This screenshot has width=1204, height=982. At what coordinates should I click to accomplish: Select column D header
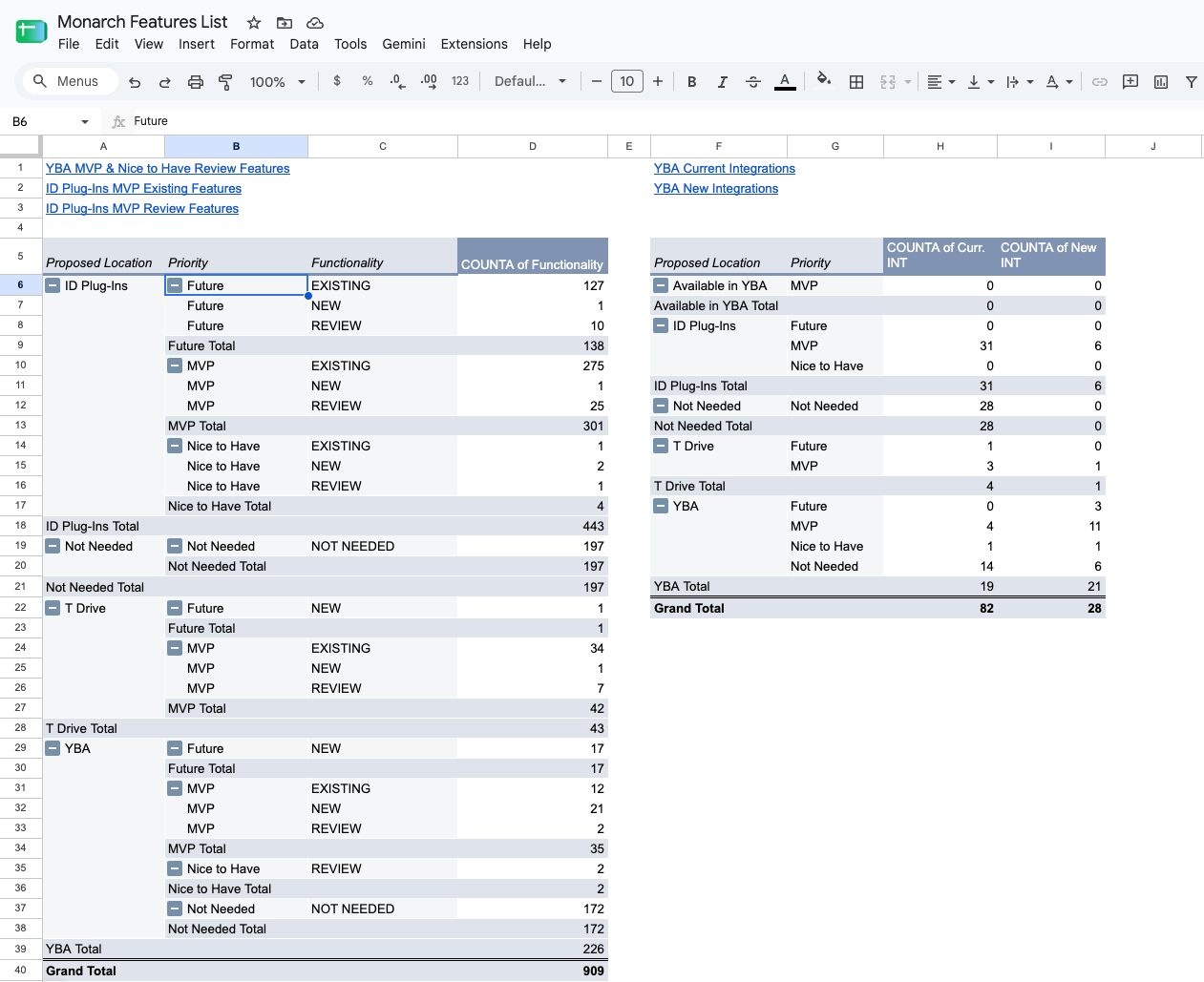tap(533, 146)
